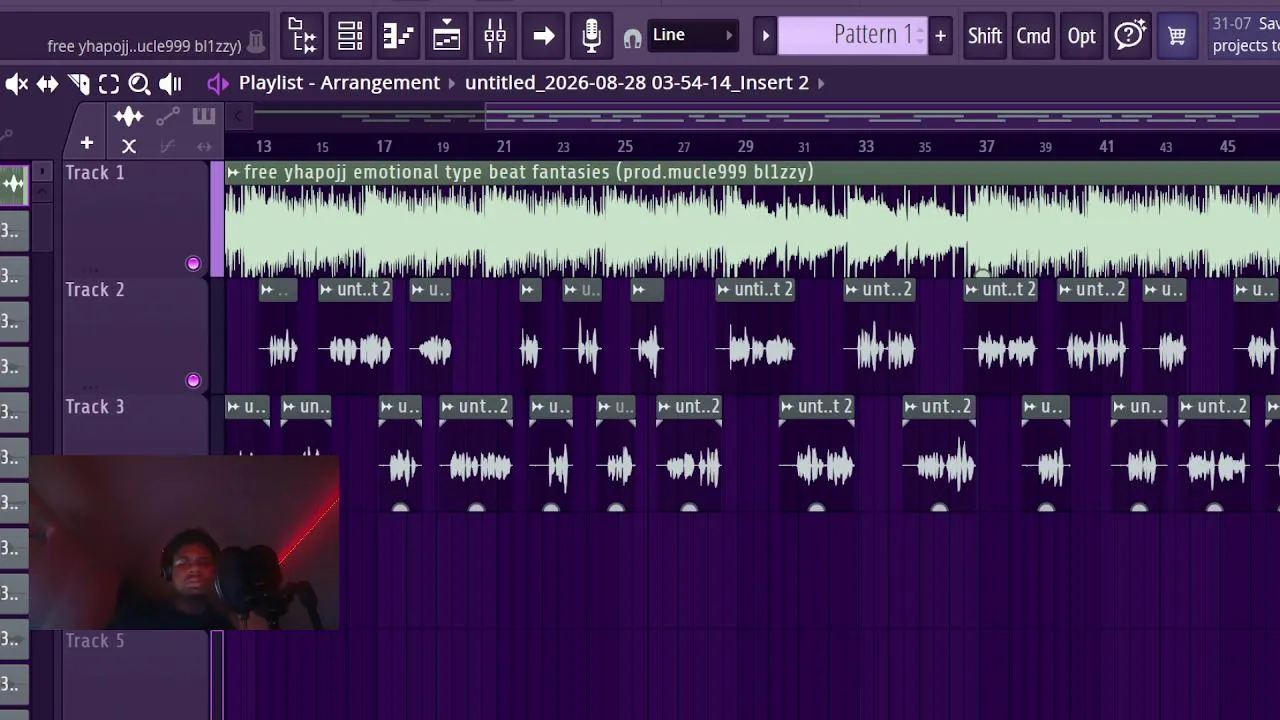Select the playback speaker tool
This screenshot has width=1280, height=720.
pos(170,84)
